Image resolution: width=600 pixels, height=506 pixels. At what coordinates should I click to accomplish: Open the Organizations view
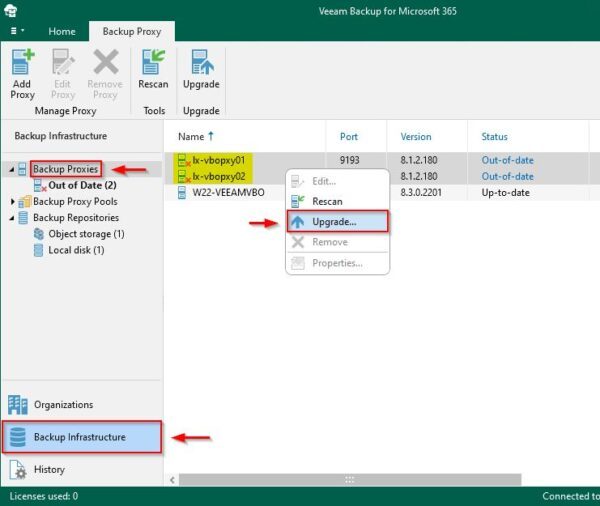[x=82, y=405]
